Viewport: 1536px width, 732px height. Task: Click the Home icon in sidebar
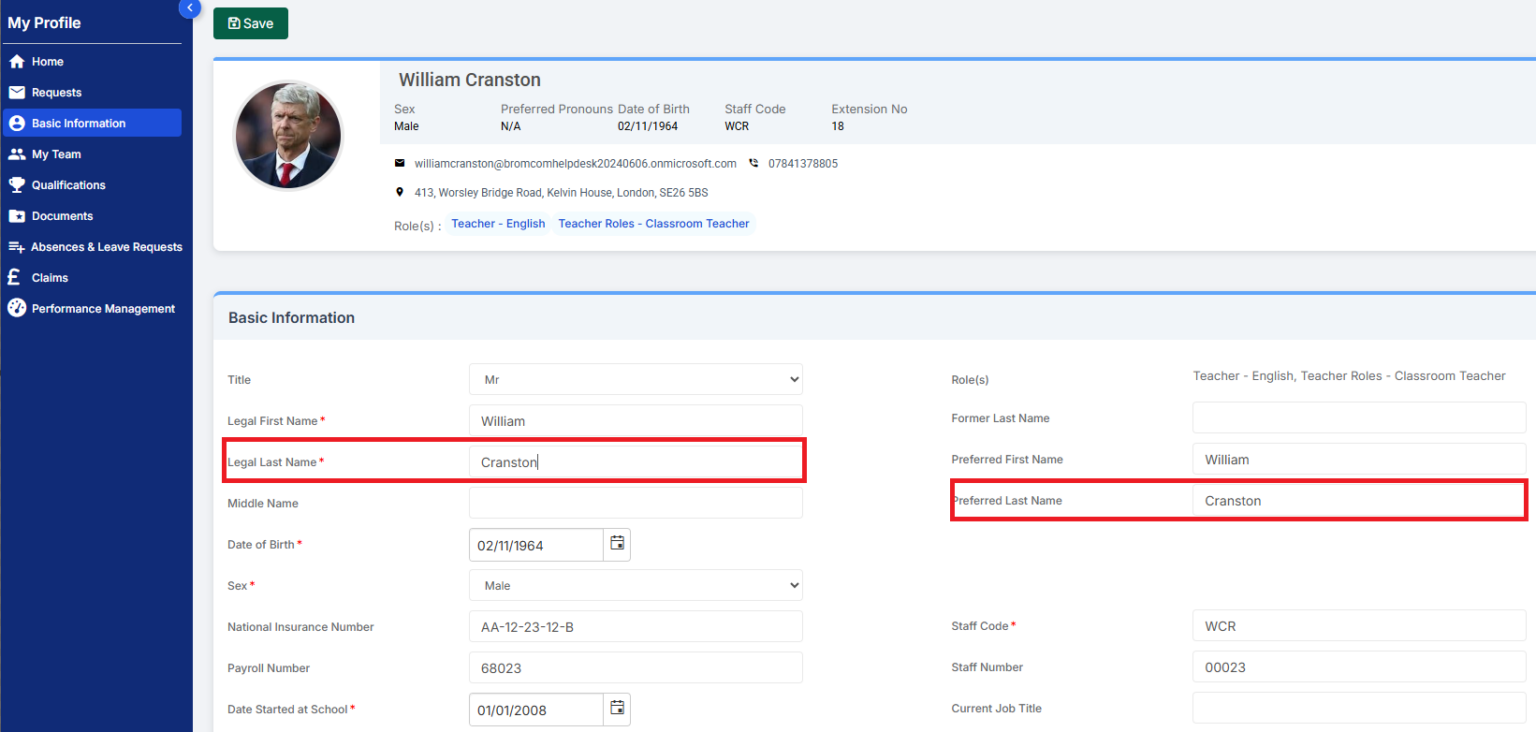click(x=18, y=61)
